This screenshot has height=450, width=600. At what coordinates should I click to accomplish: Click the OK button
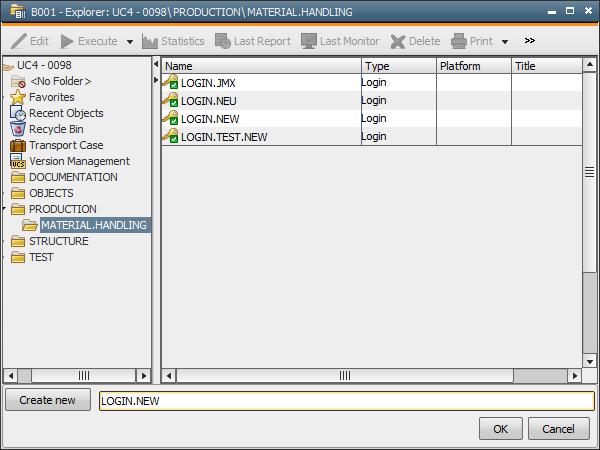[x=501, y=429]
